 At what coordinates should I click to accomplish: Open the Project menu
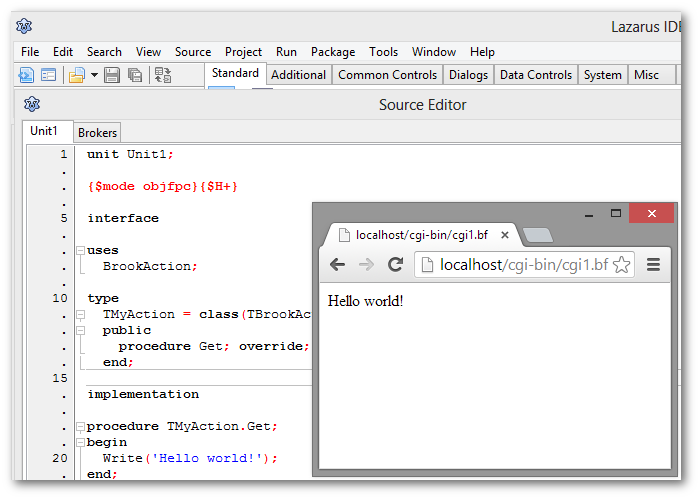coord(243,52)
